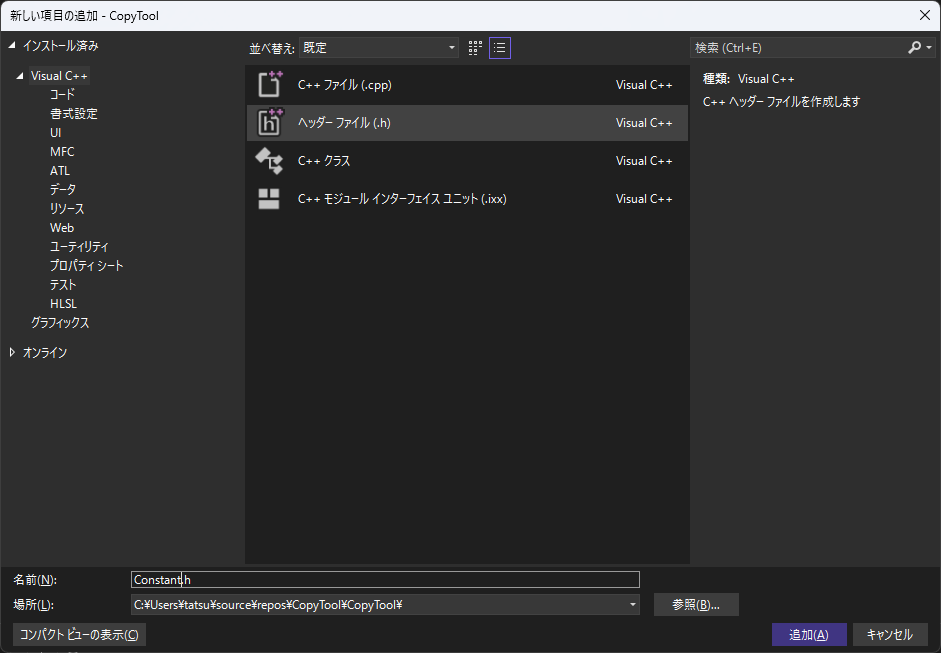This screenshot has width=941, height=653.
Task: Collapse the Visual C++ tree node
Action: pos(20,76)
